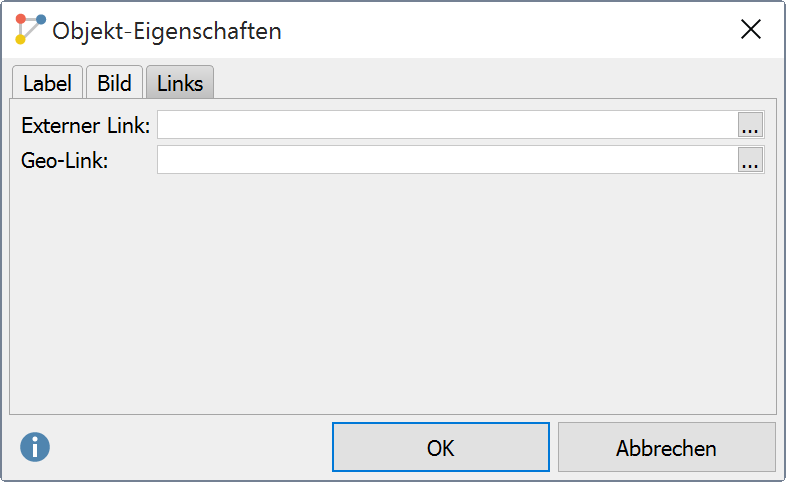Focus the Geo-Link text field
The image size is (786, 482).
(x=447, y=160)
